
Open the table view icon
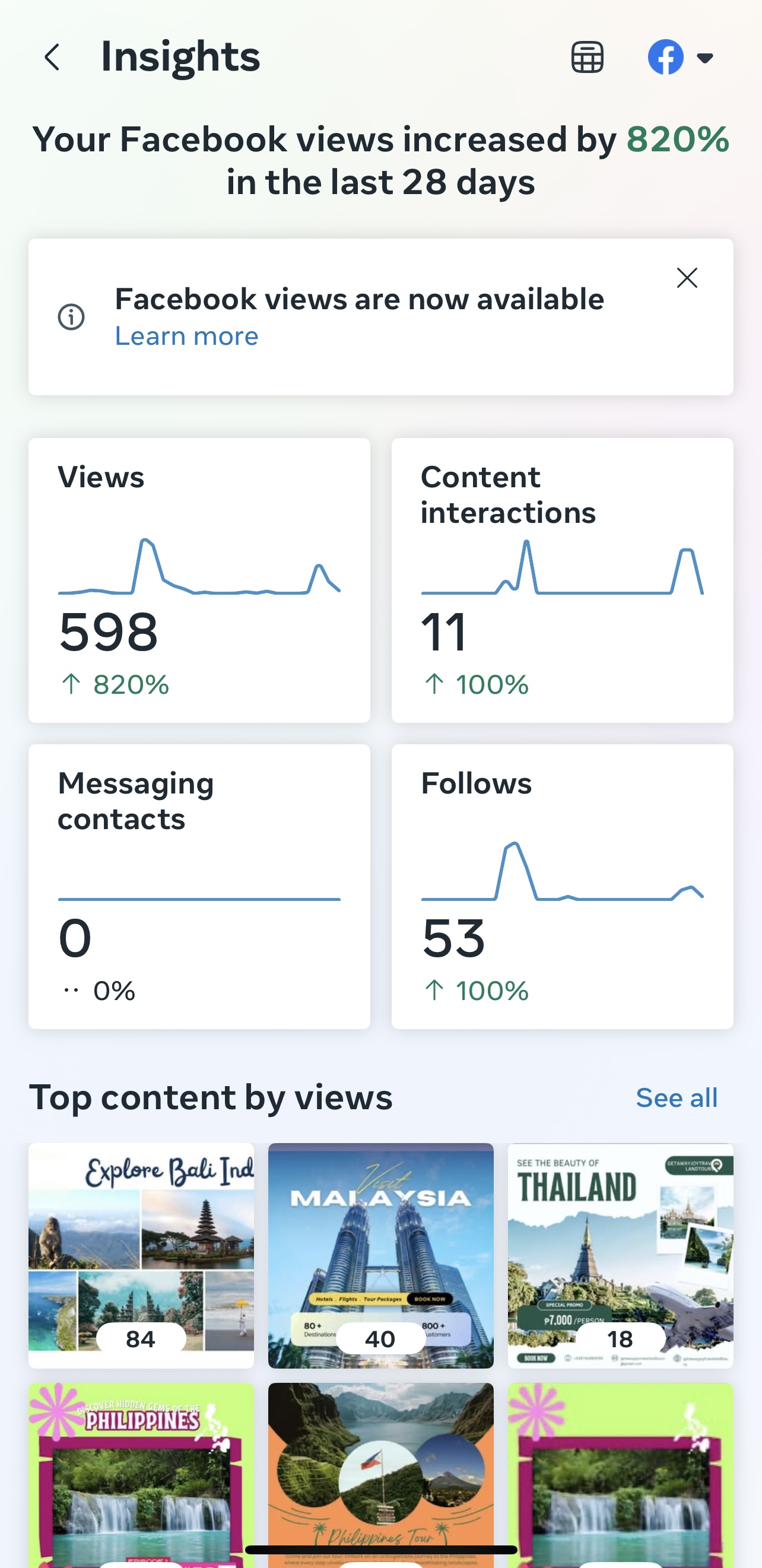587,58
